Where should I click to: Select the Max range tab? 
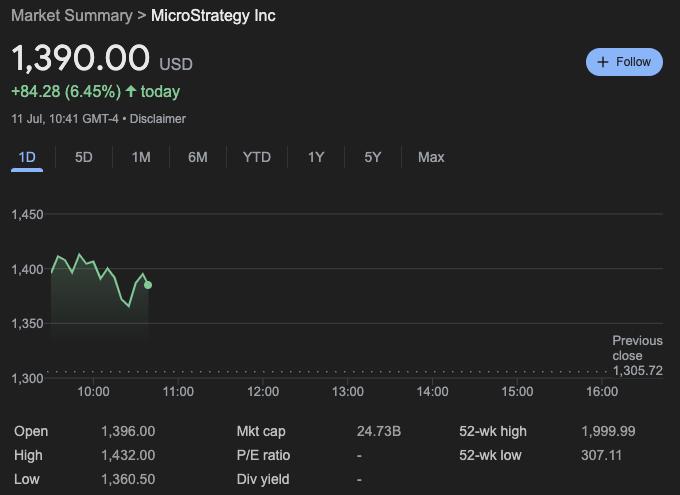tap(431, 157)
